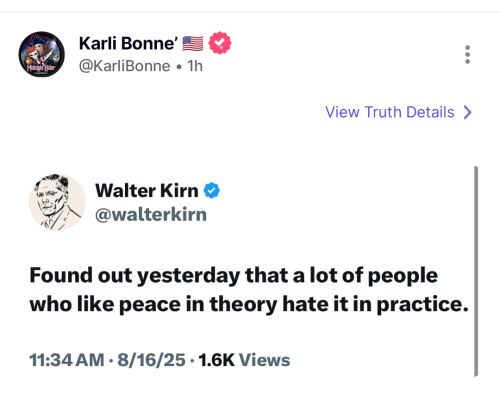Expand the chevron next to View Truth Details
The width and height of the screenshot is (500, 397).
(468, 112)
